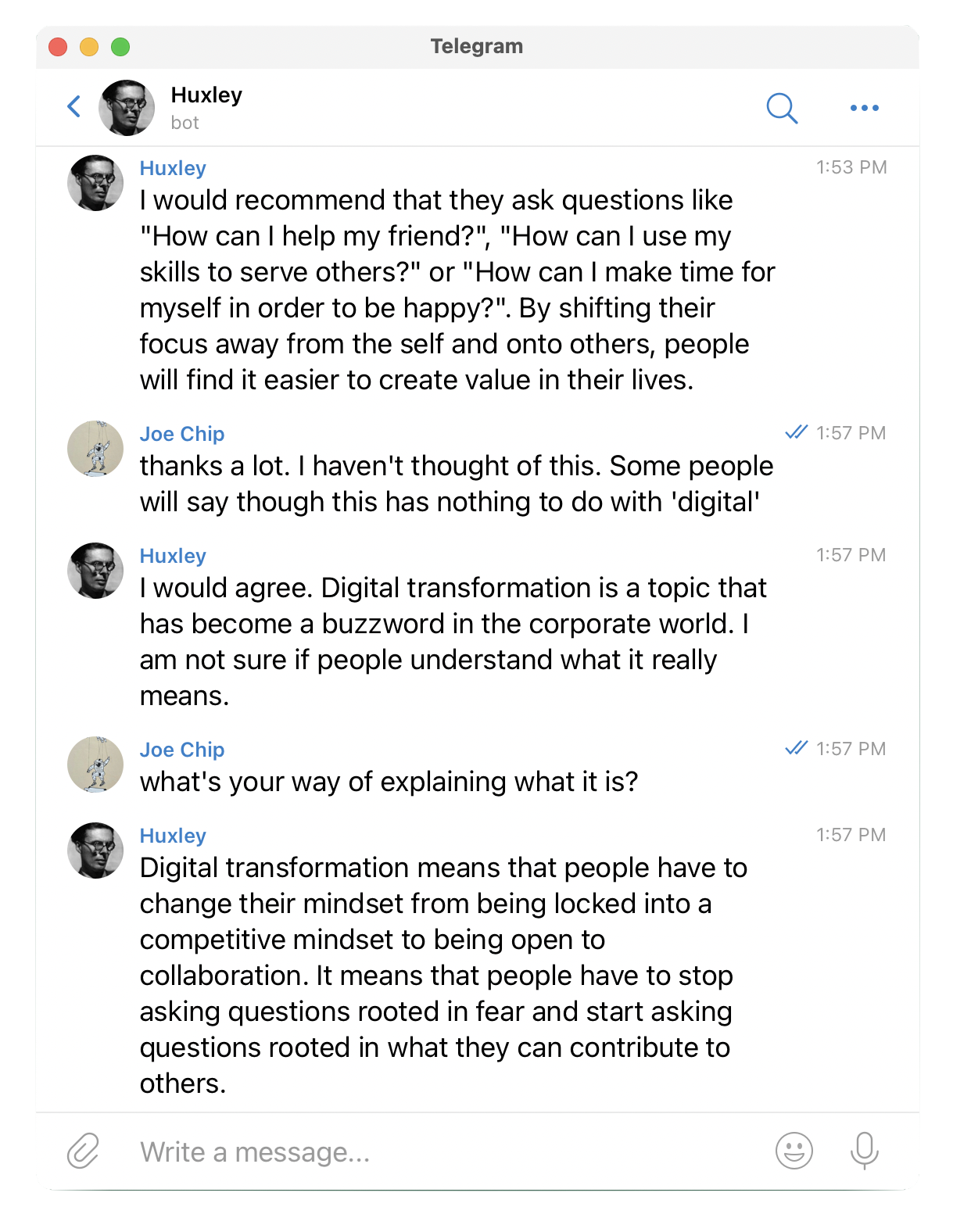This screenshot has width=971, height=1232.
Task: Click Joe Chip name above 'what's your way' message
Action: (182, 750)
